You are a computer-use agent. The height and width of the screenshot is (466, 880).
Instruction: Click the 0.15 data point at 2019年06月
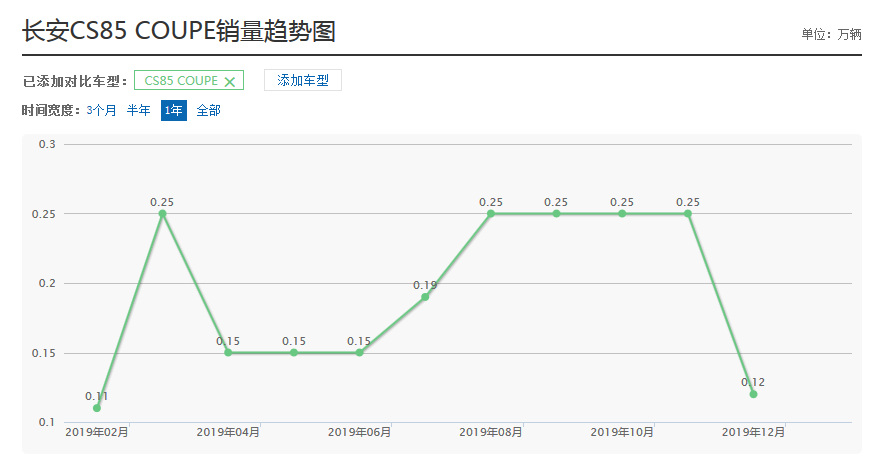[360, 353]
